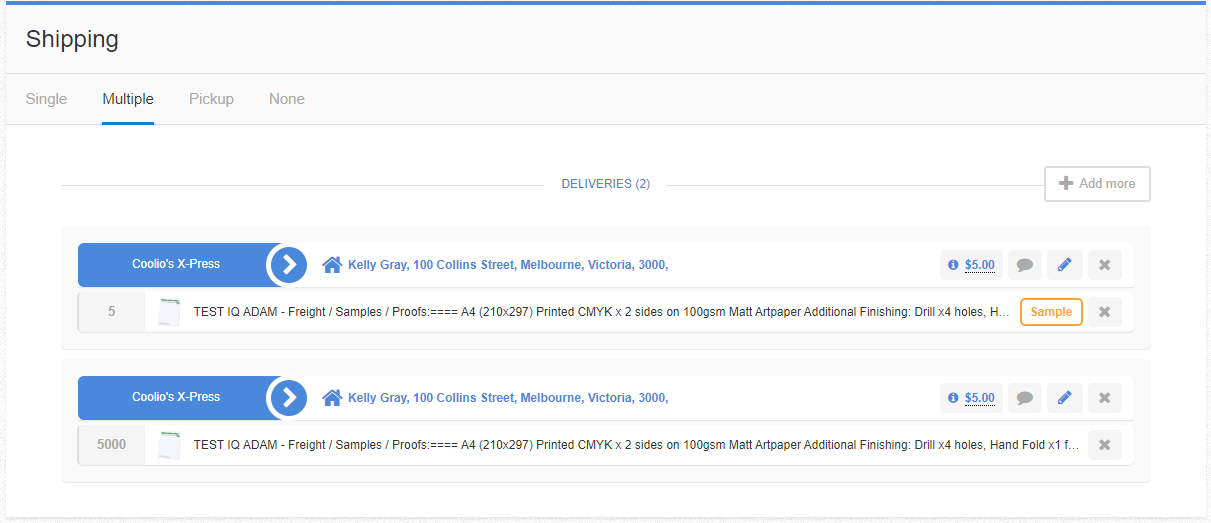Click the item description in quantity 5 row
1211x523 pixels.
point(602,312)
